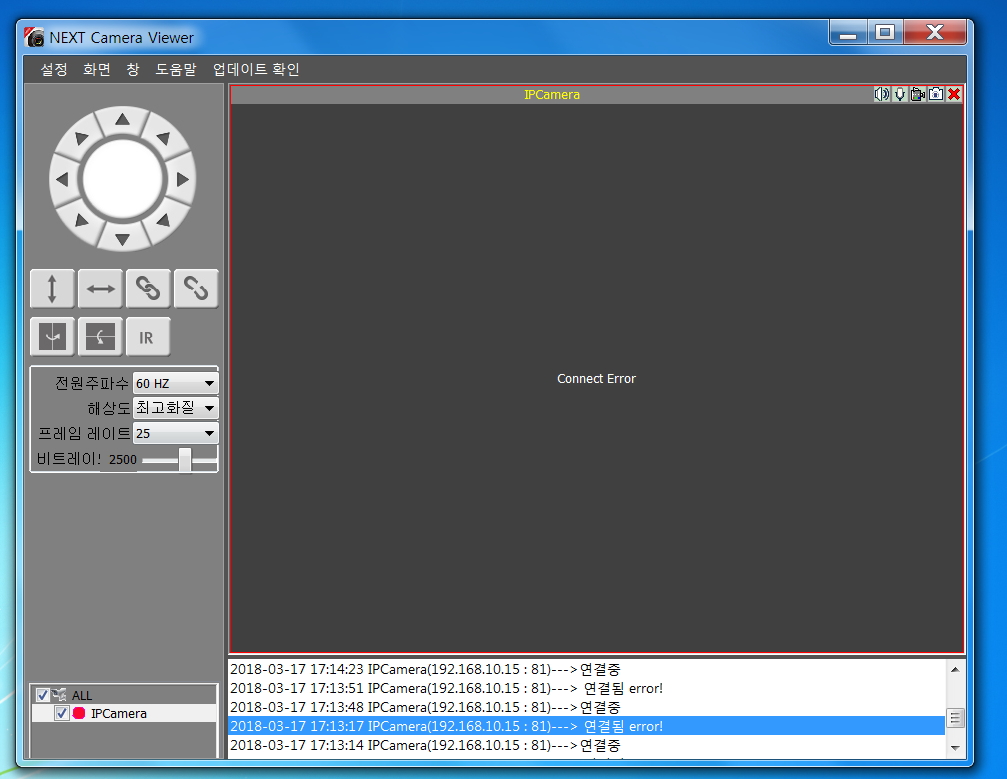Click the Connect Error message in video
Viewport: 1007px width, 779px height.
tap(596, 379)
